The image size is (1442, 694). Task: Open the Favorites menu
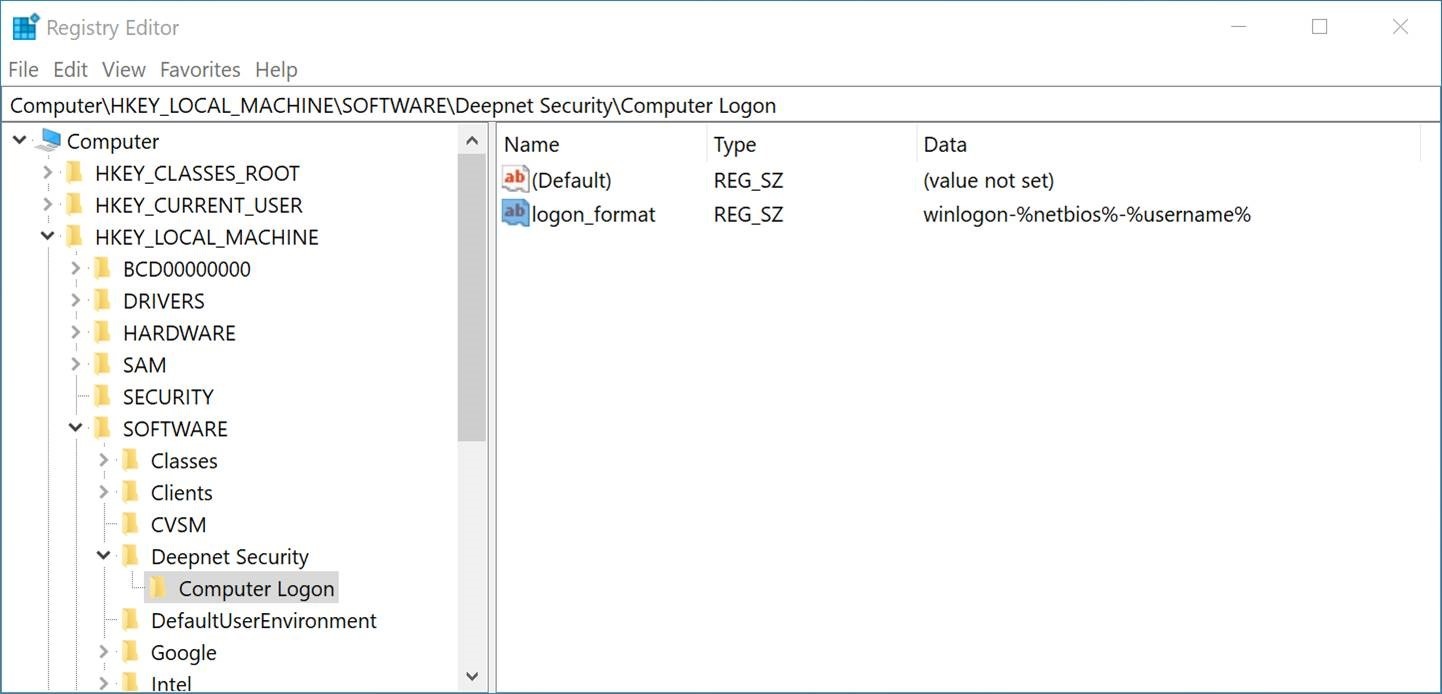click(200, 70)
